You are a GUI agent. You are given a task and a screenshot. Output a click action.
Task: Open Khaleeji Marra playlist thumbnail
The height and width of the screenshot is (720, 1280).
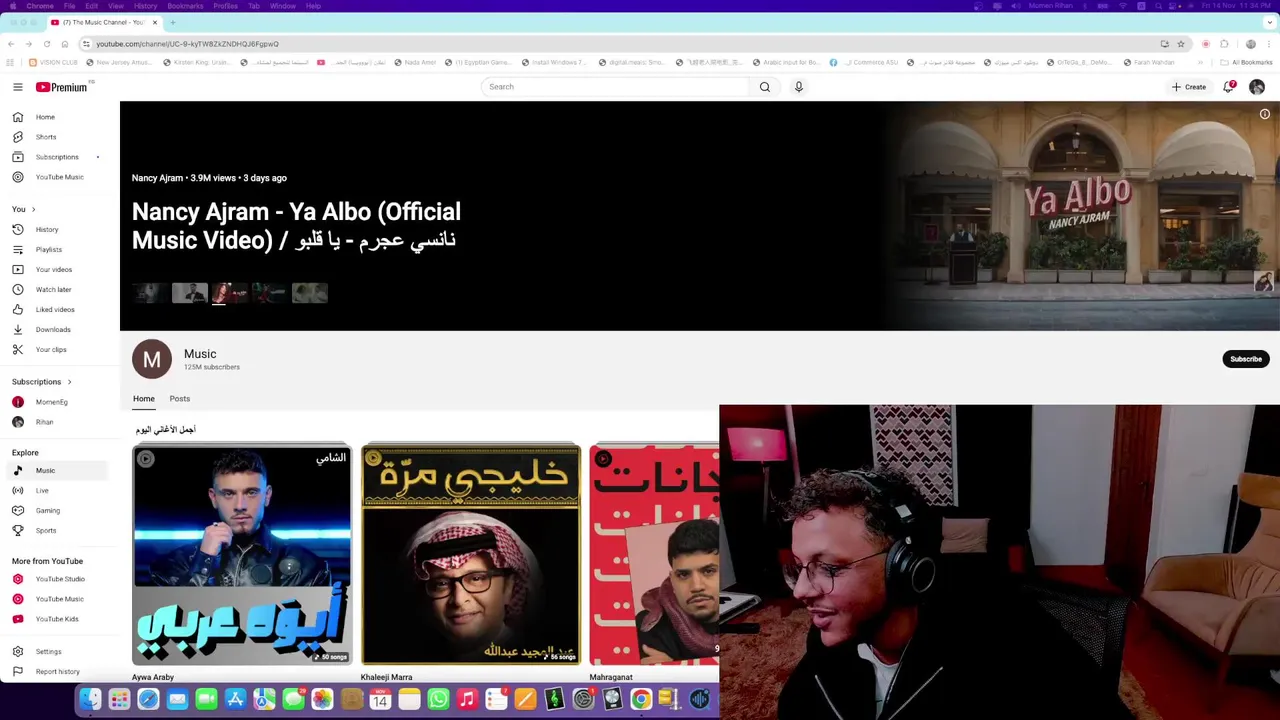[471, 555]
